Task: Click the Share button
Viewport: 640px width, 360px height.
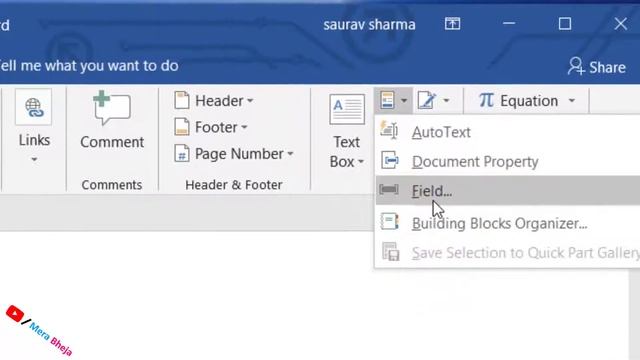Action: click(x=596, y=67)
